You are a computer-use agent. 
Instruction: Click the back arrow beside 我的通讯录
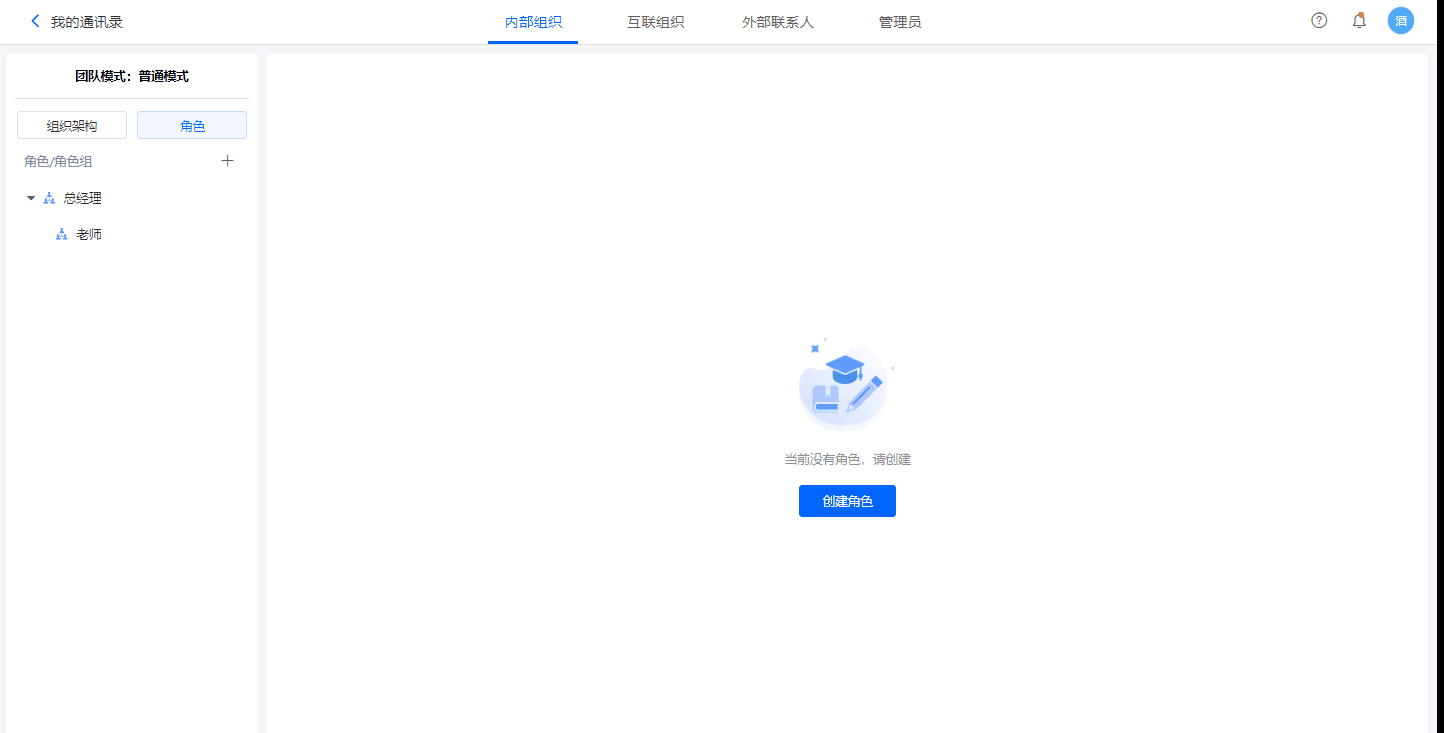[x=36, y=21]
